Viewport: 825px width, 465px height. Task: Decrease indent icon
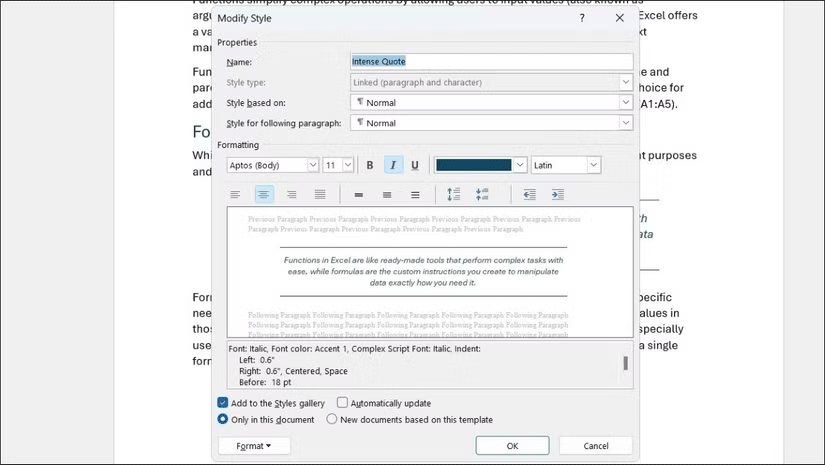(x=529, y=195)
